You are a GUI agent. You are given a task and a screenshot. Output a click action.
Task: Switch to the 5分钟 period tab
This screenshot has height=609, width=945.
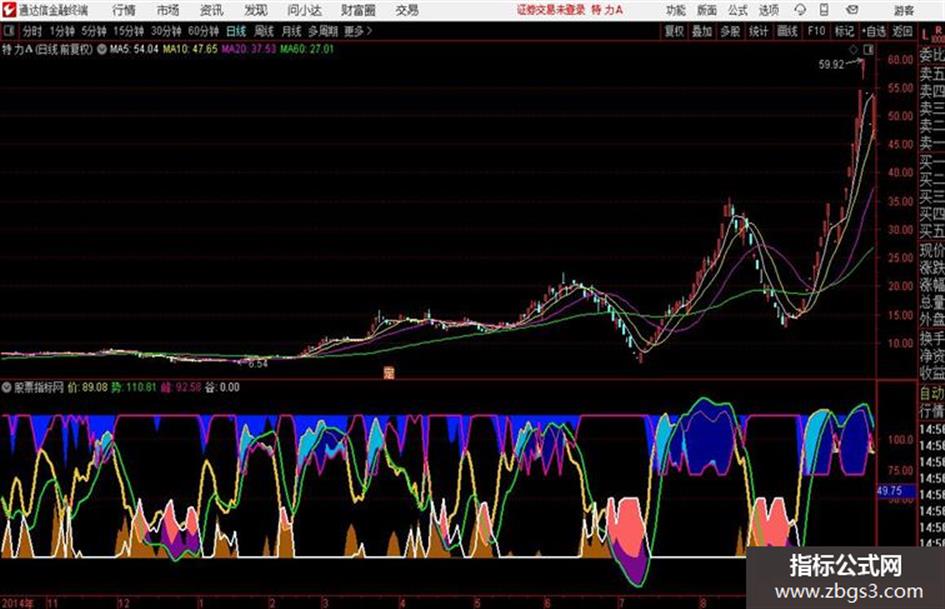tap(93, 31)
